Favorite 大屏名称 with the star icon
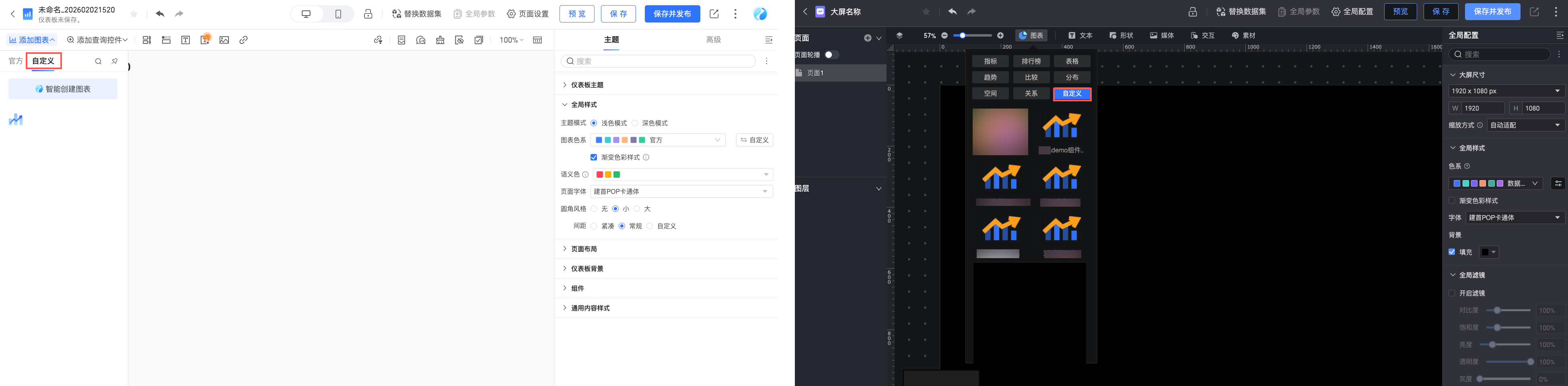Screen dimensions: 1568x386 (x=926, y=12)
